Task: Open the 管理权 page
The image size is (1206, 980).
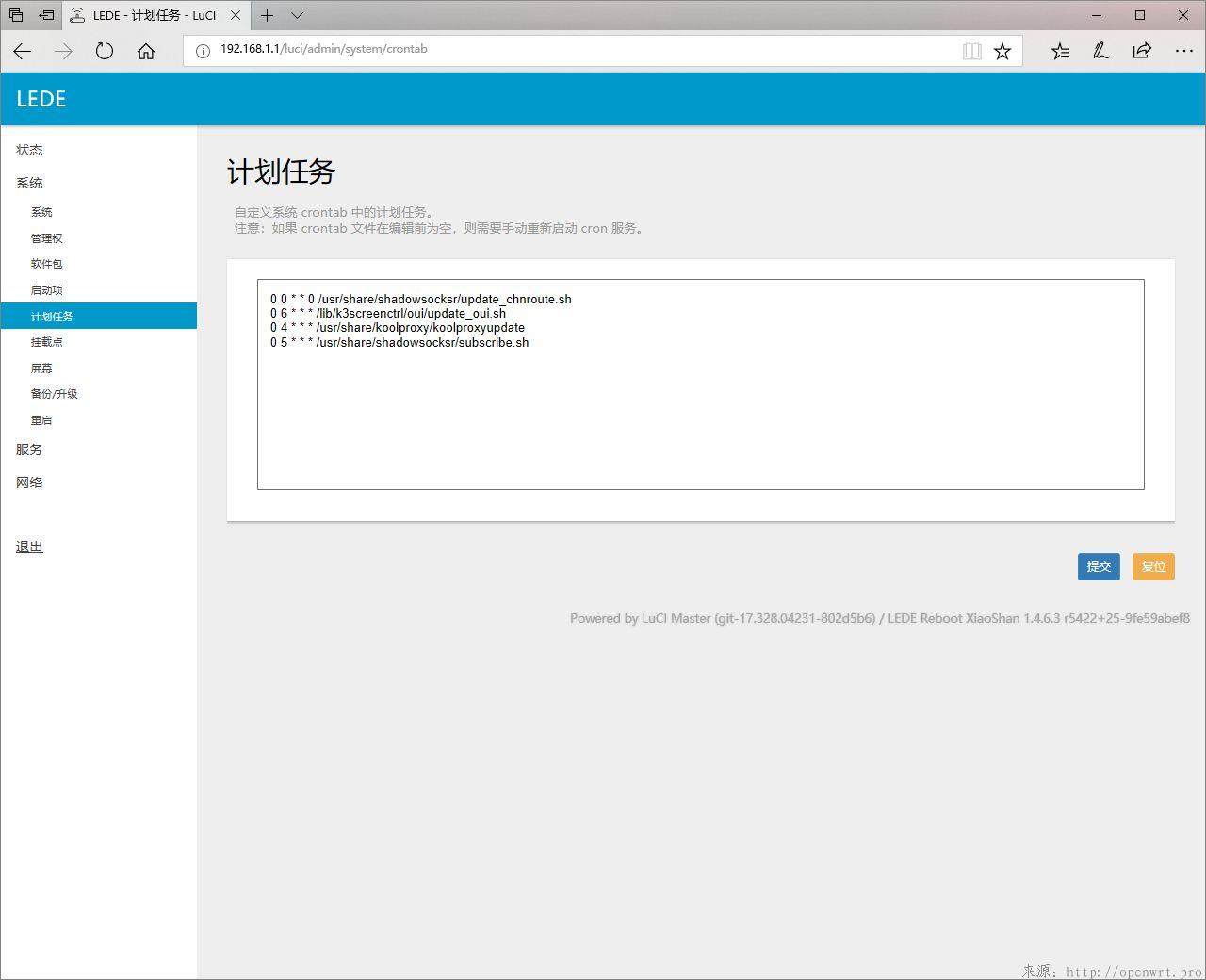Action: tap(46, 238)
